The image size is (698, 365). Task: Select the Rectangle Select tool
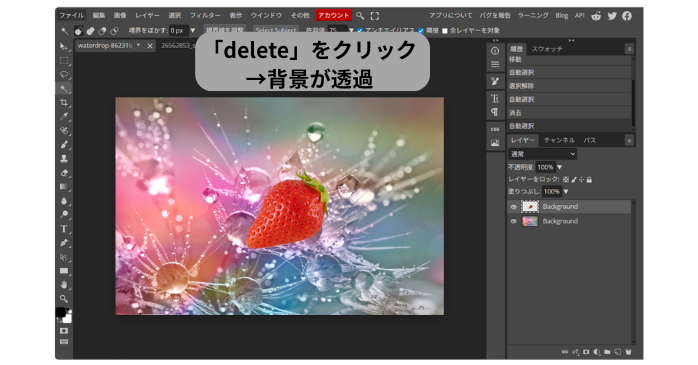pos(64,61)
